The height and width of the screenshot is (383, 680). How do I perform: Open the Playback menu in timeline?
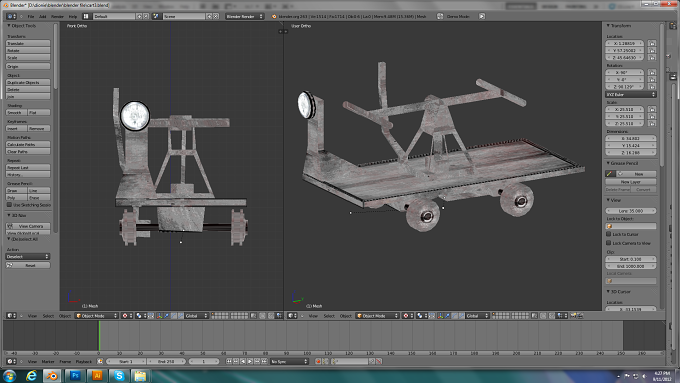(84, 361)
